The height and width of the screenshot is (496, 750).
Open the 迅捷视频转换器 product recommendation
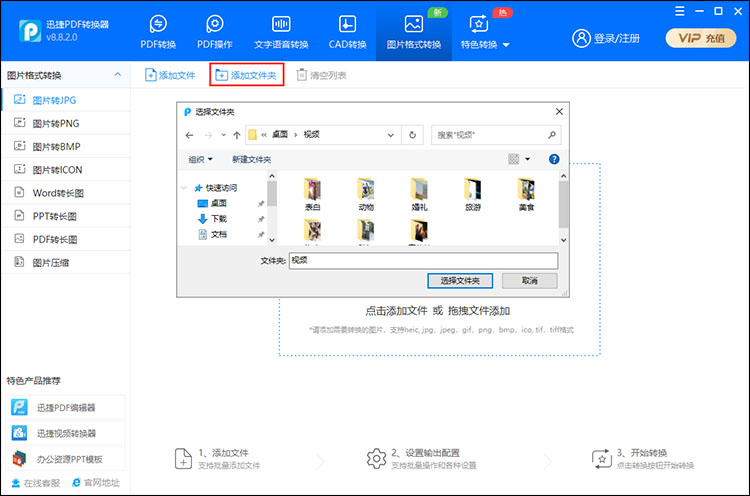point(66,433)
